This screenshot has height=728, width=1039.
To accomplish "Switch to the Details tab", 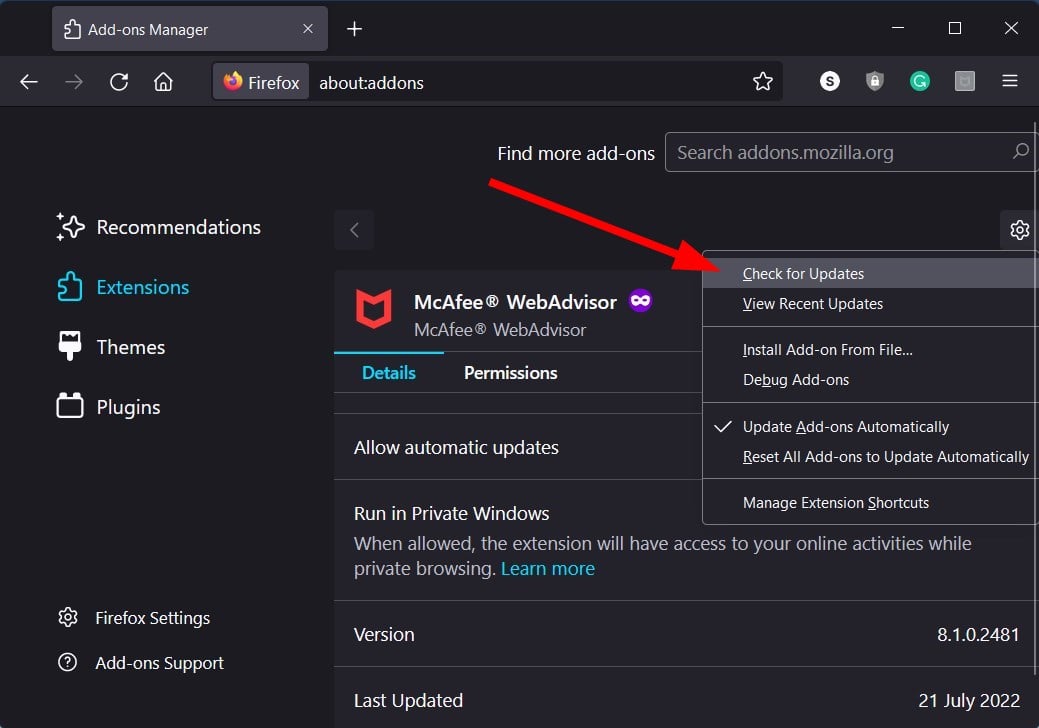I will click(389, 373).
